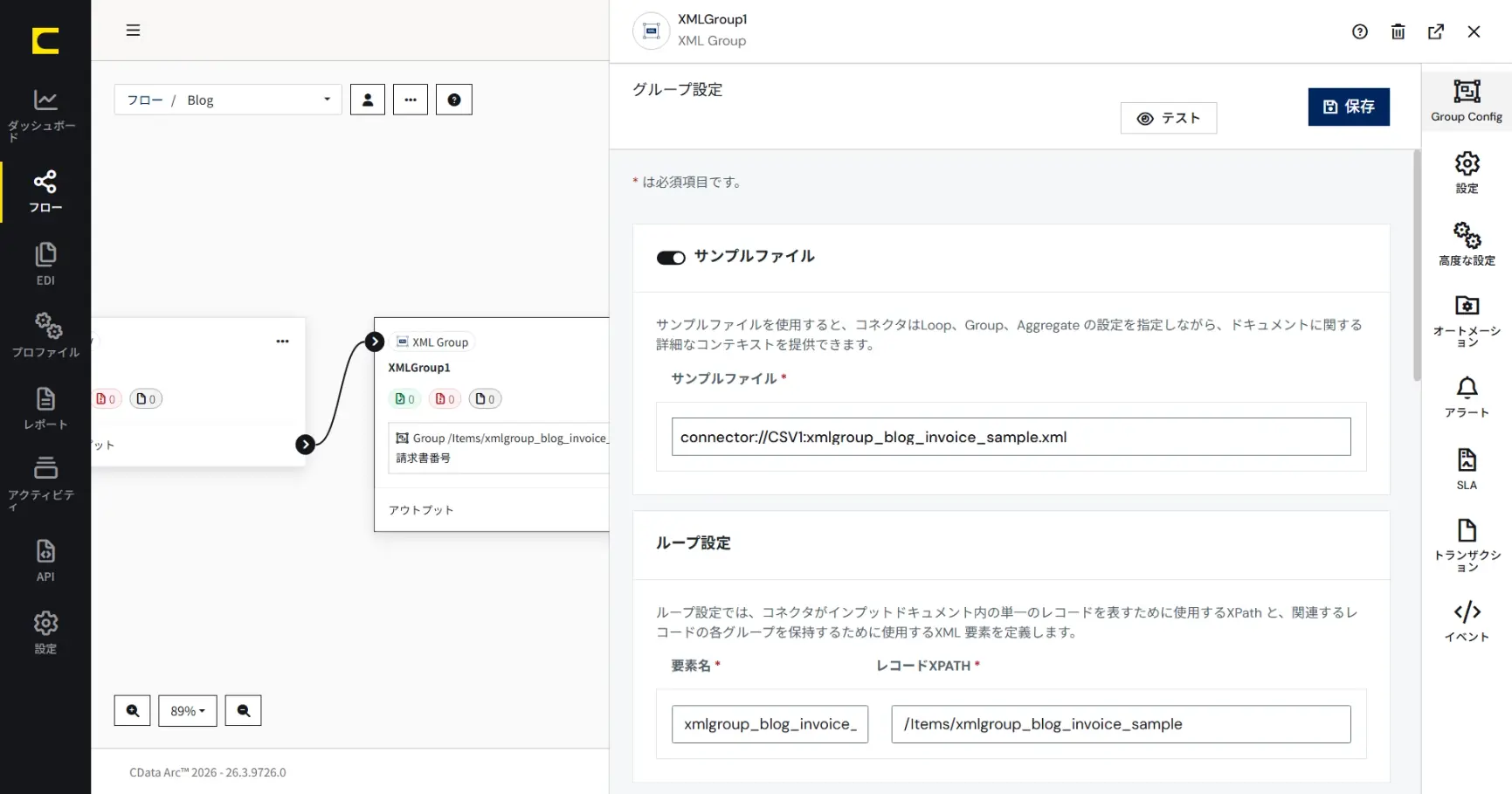Open the help icon in the XMLGroup1 panel header

pos(1360,32)
